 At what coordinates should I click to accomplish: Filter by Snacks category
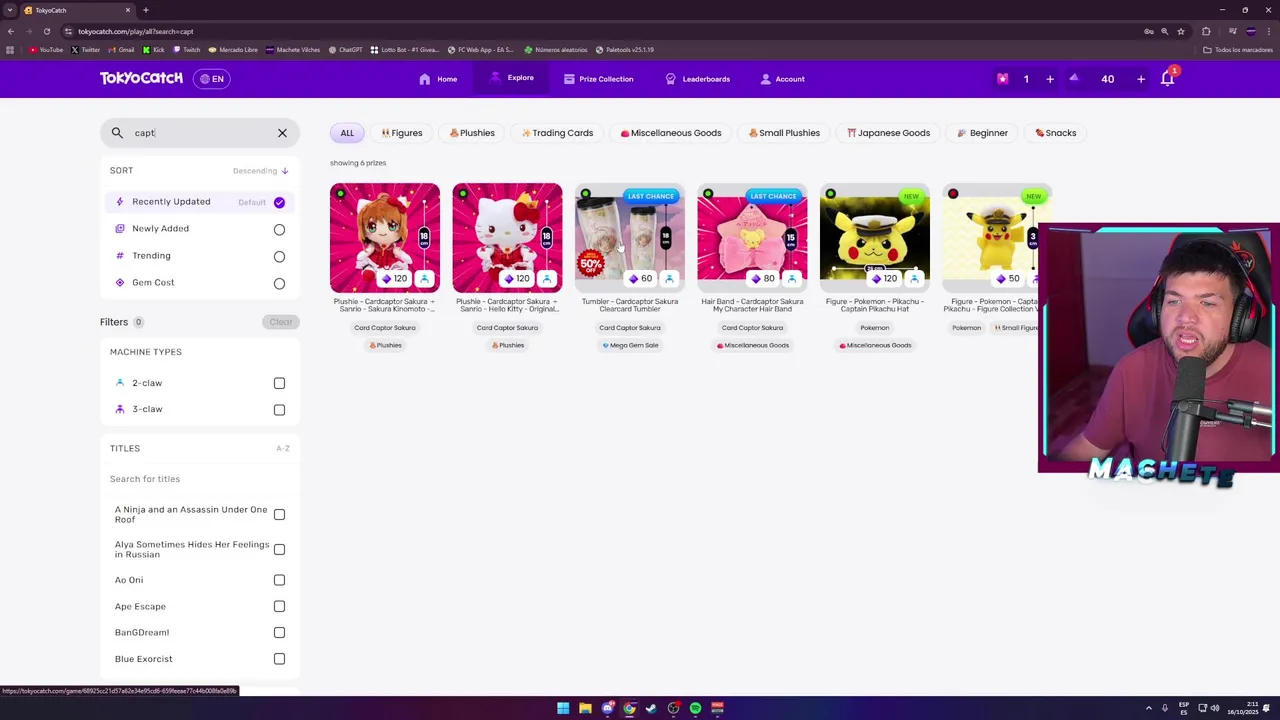tap(1056, 133)
